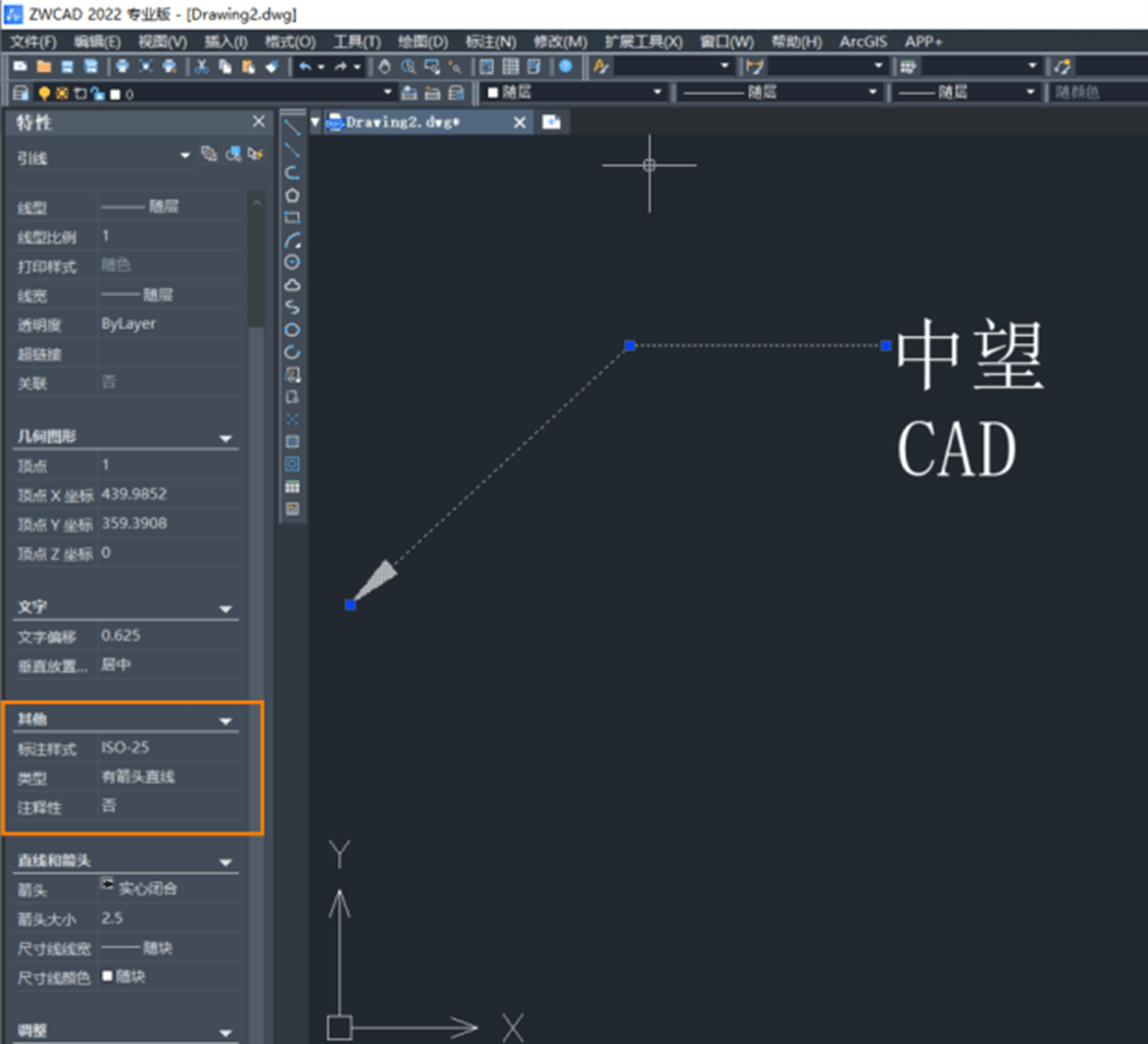The height and width of the screenshot is (1044, 1148).
Task: Click the Copy icon in toolbar
Action: (225, 66)
